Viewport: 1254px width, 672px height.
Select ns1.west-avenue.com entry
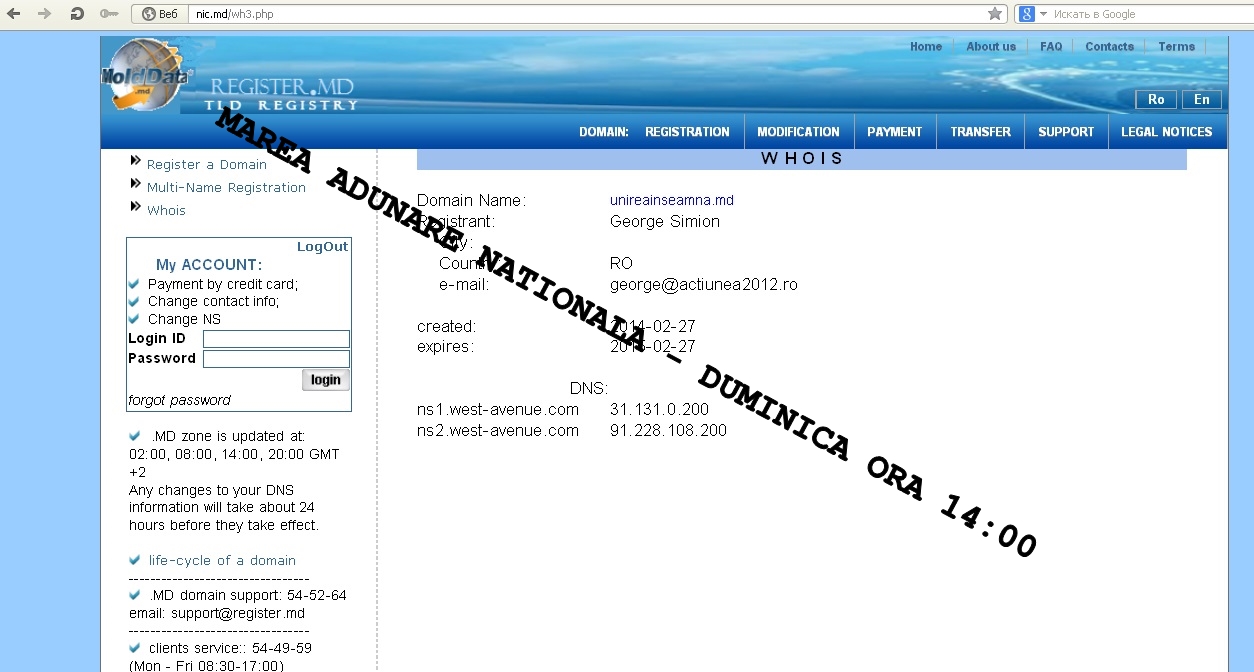coord(498,410)
